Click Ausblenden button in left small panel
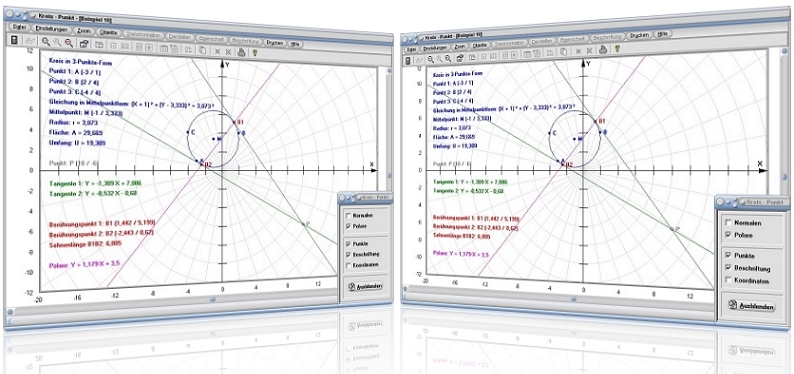The width and height of the screenshot is (794, 374). (x=366, y=286)
